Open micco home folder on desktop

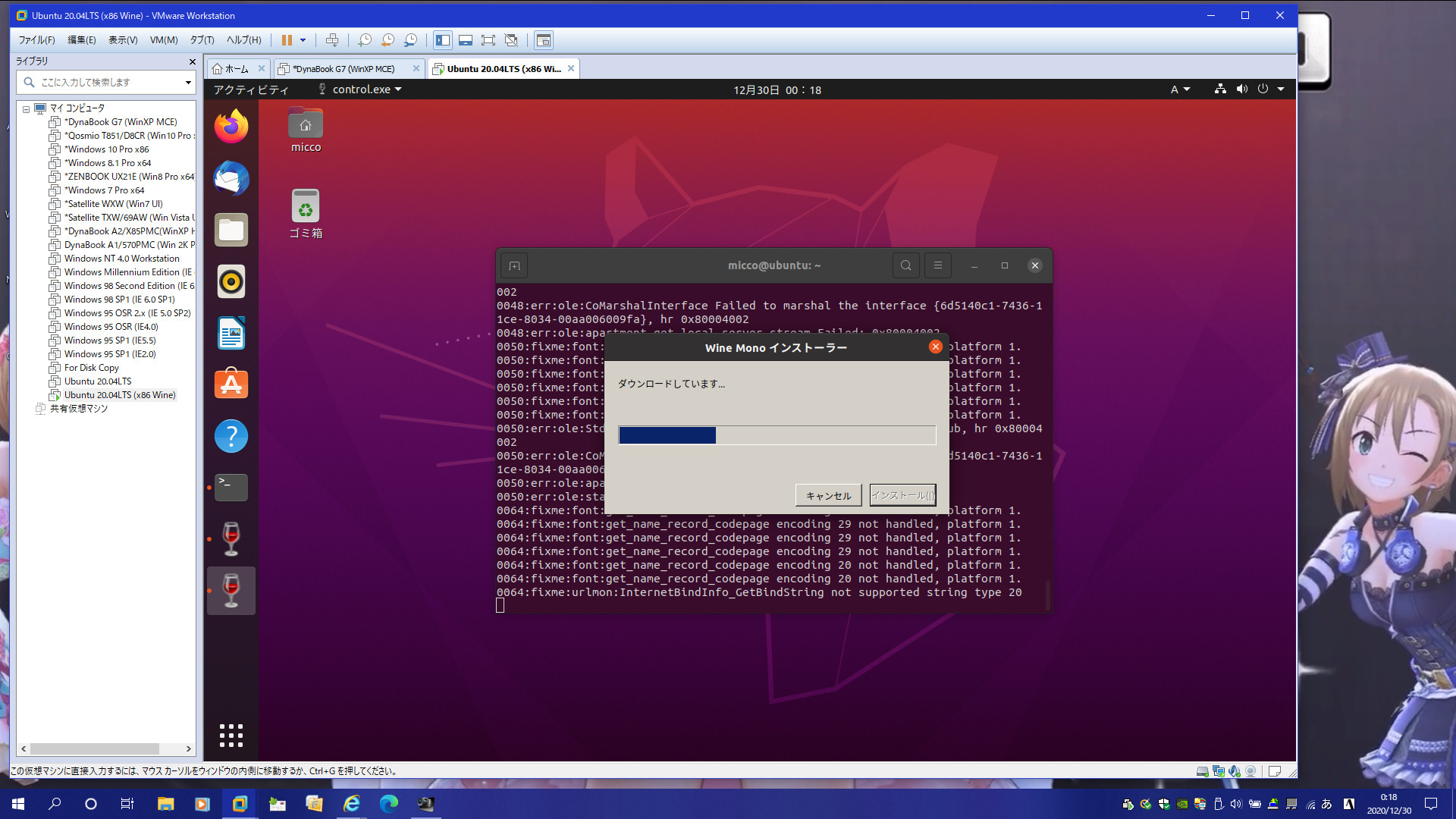point(306,130)
